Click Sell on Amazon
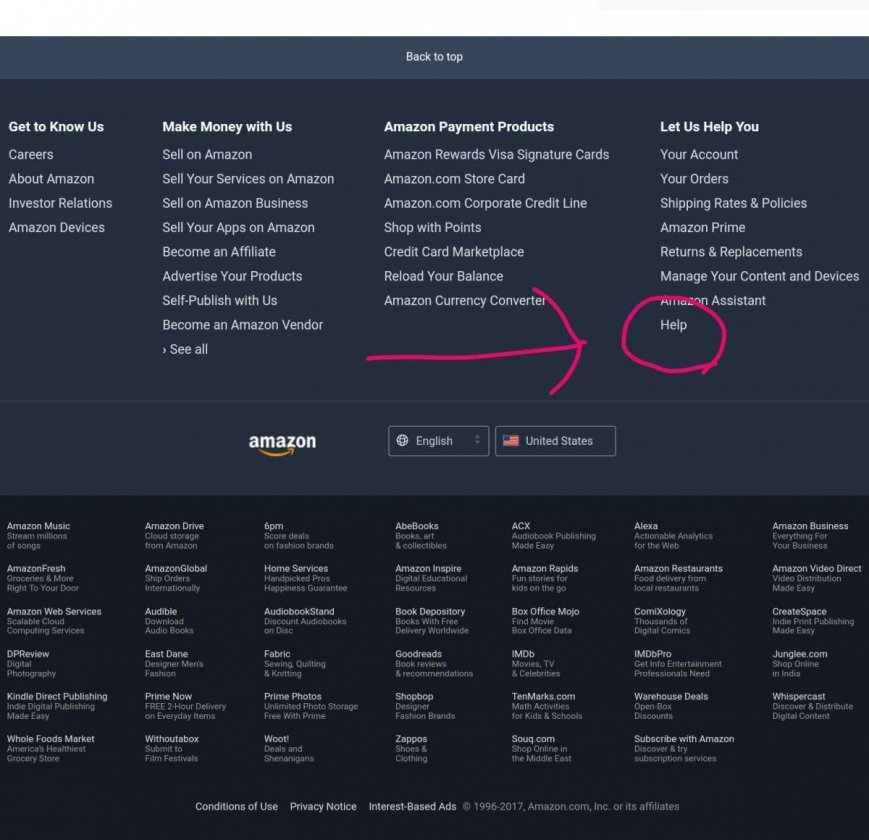Viewport: 869px width, 840px height. click(207, 155)
